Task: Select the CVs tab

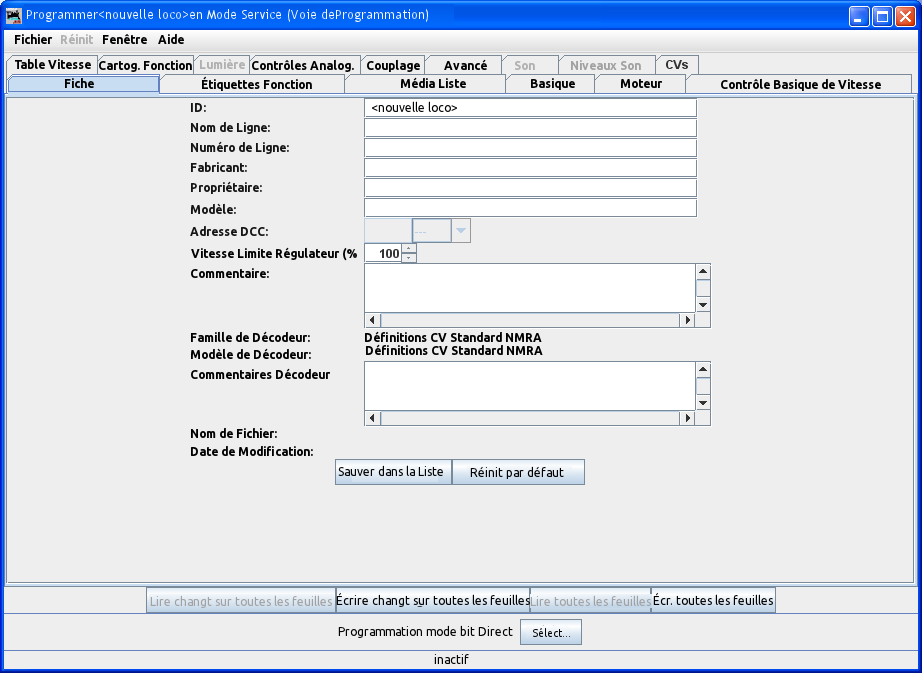Action: click(676, 65)
